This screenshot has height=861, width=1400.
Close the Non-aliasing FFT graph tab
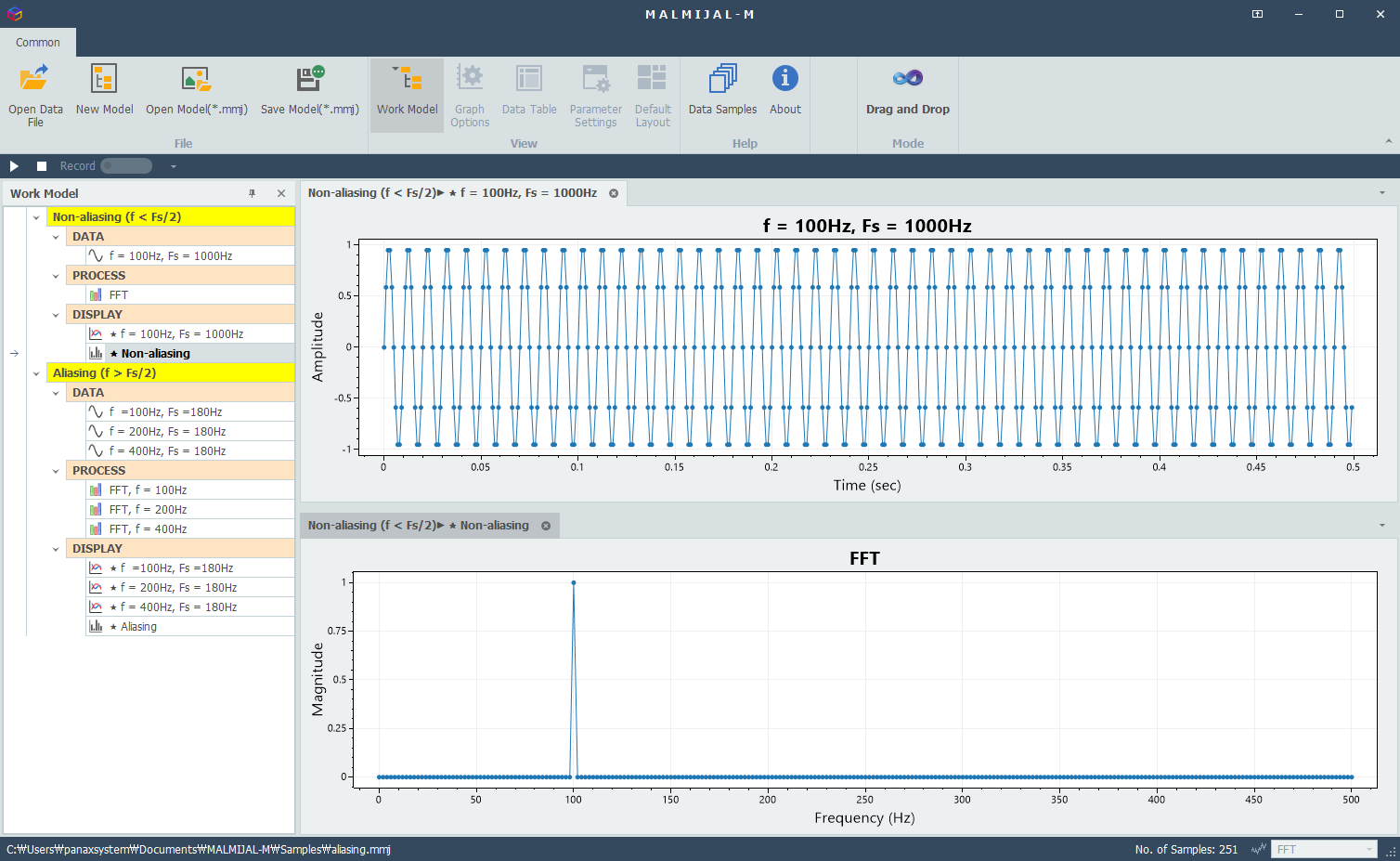546,526
